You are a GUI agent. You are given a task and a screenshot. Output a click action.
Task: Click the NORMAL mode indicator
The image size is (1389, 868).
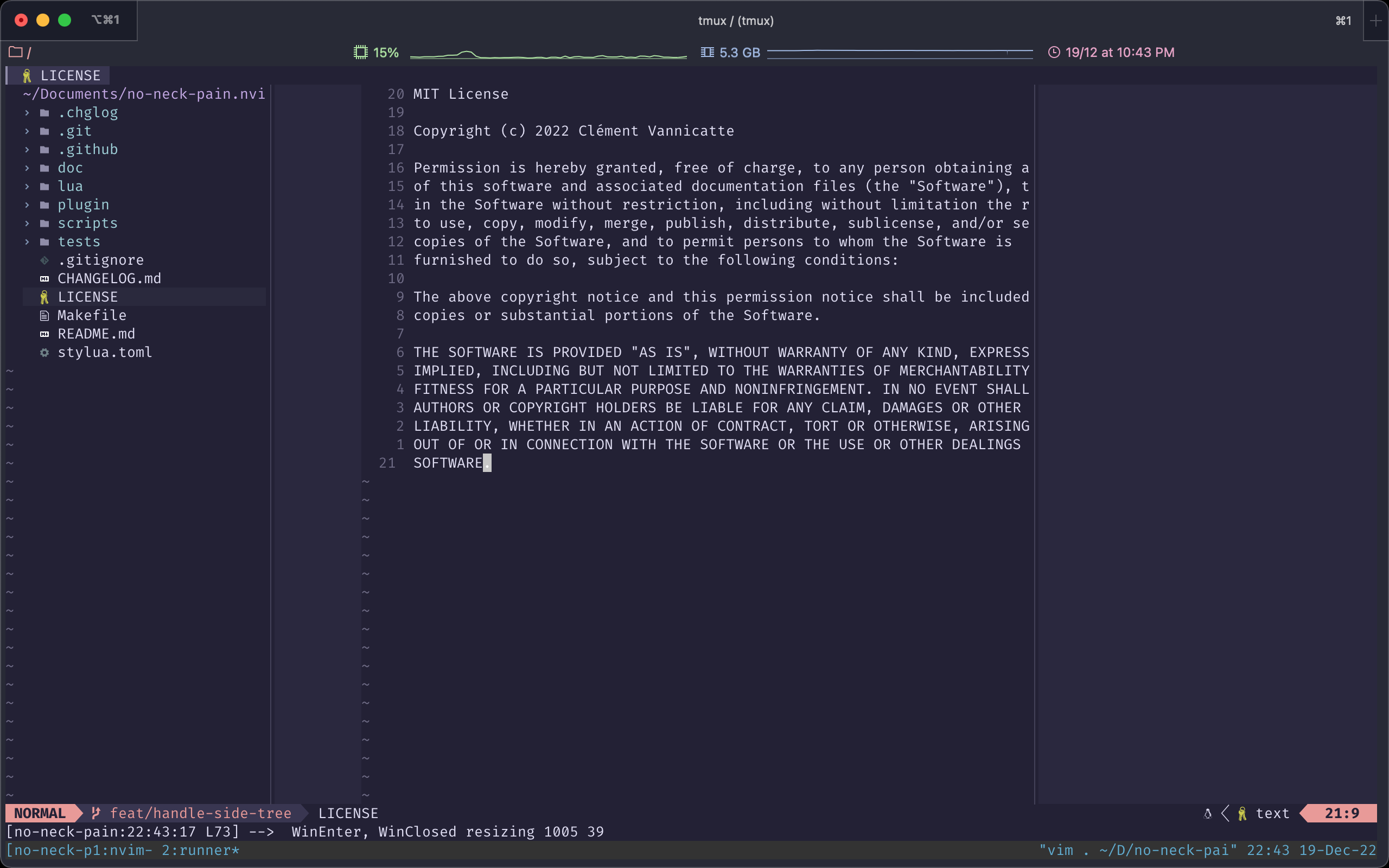40,813
